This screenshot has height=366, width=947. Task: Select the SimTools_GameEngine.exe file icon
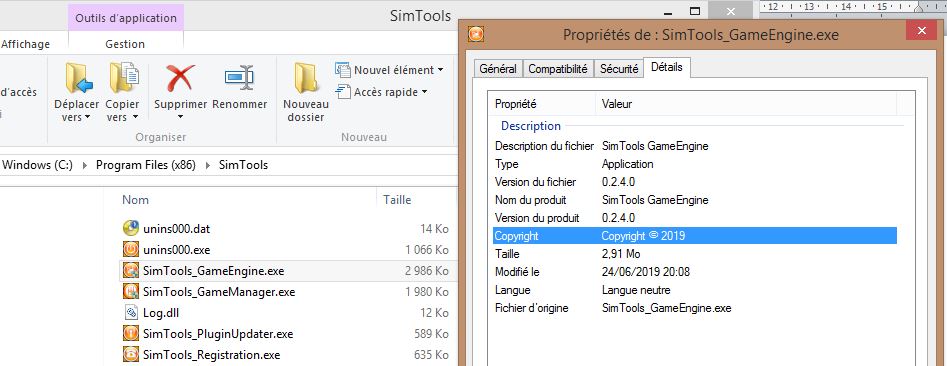point(130,270)
